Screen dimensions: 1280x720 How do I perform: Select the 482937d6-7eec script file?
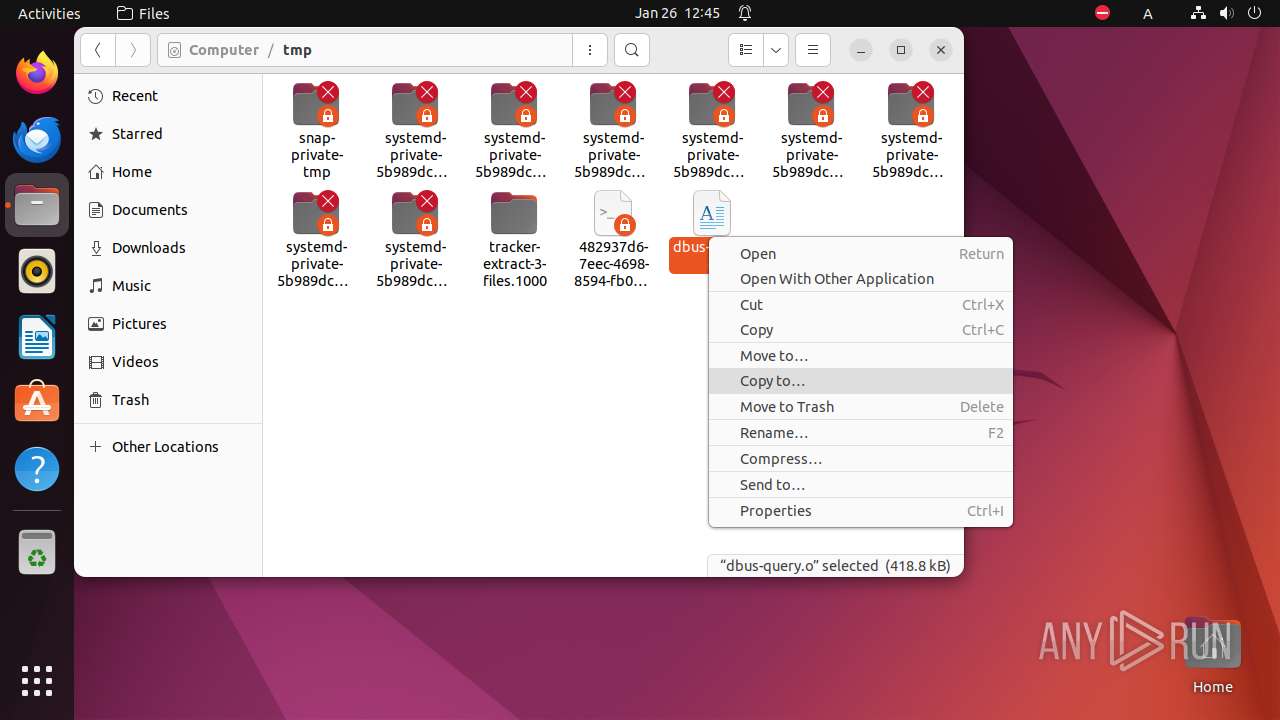click(612, 240)
